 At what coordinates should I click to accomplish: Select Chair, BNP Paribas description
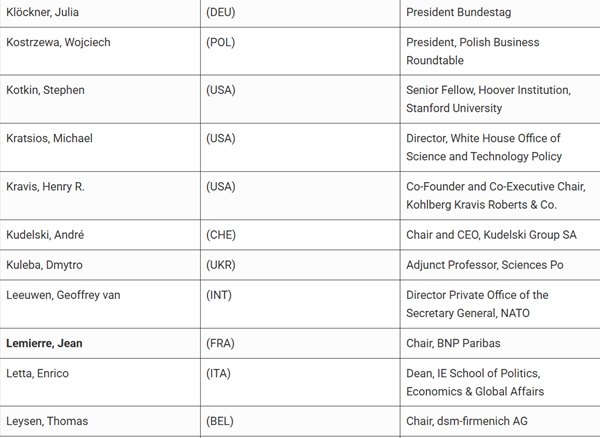click(x=453, y=344)
